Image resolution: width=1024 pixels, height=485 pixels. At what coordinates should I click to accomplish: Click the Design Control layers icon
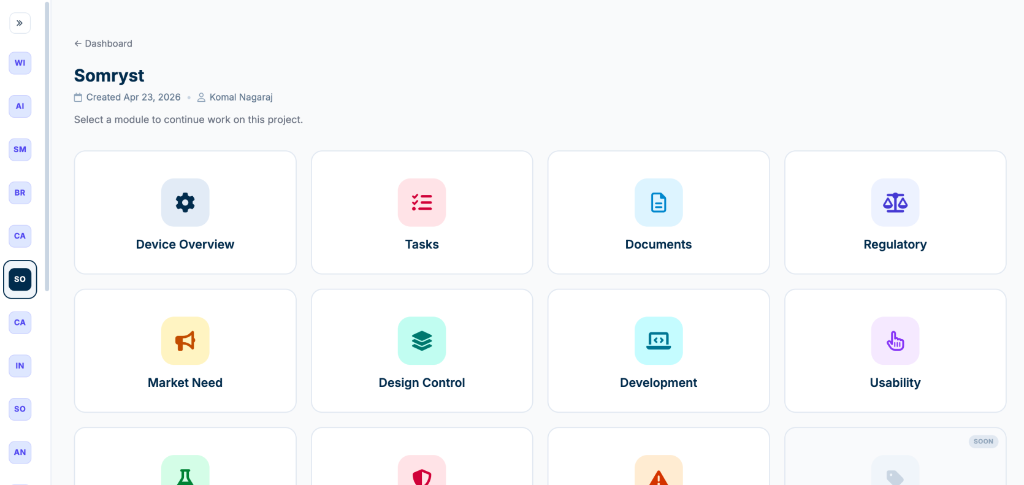pos(422,341)
